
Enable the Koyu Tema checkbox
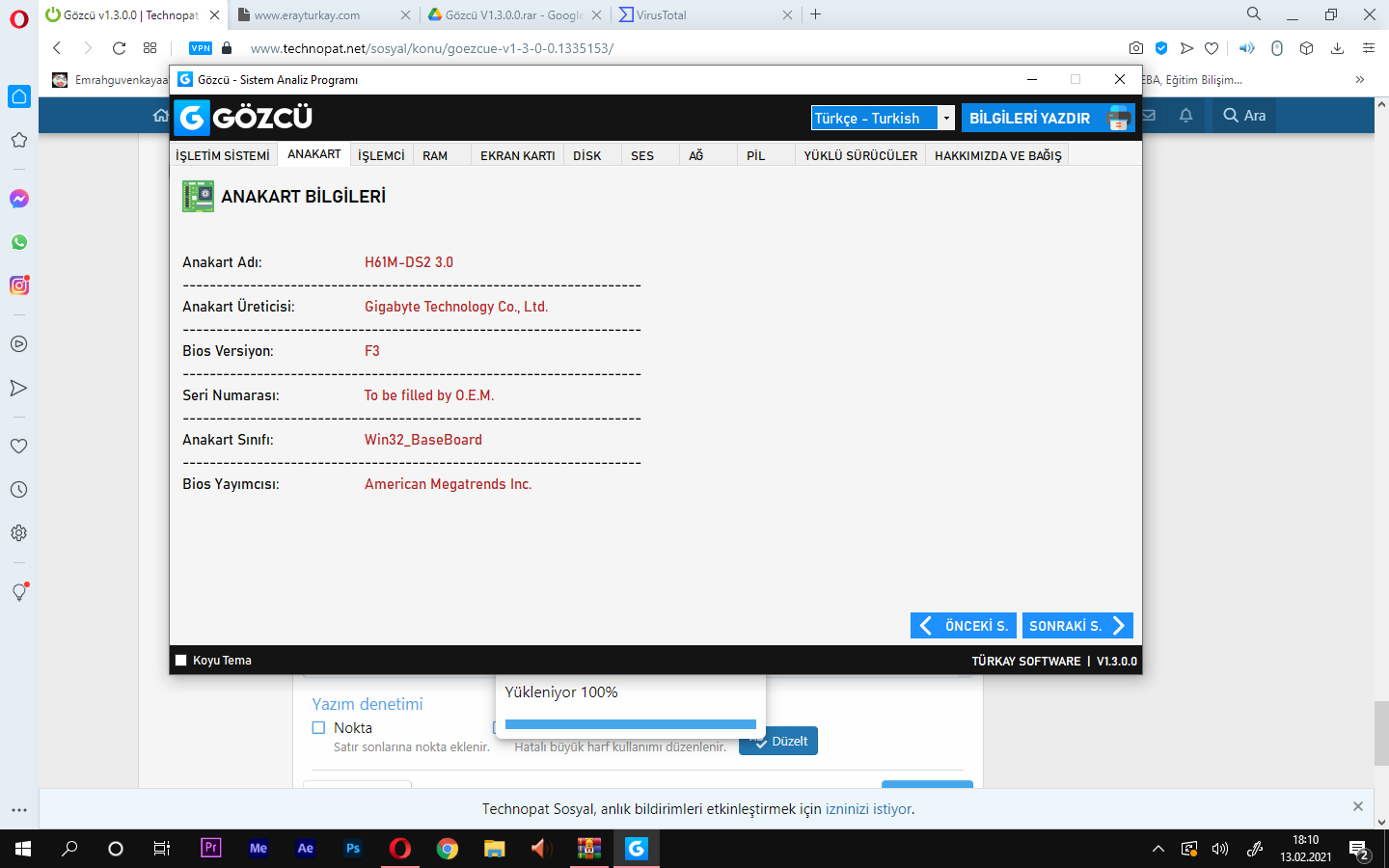[180, 661]
